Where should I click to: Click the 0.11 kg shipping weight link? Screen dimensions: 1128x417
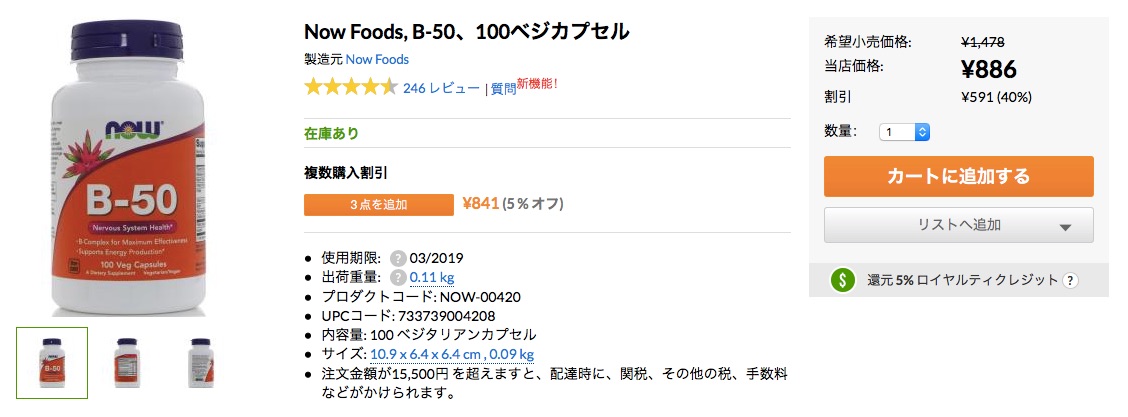pyautogui.click(x=432, y=278)
